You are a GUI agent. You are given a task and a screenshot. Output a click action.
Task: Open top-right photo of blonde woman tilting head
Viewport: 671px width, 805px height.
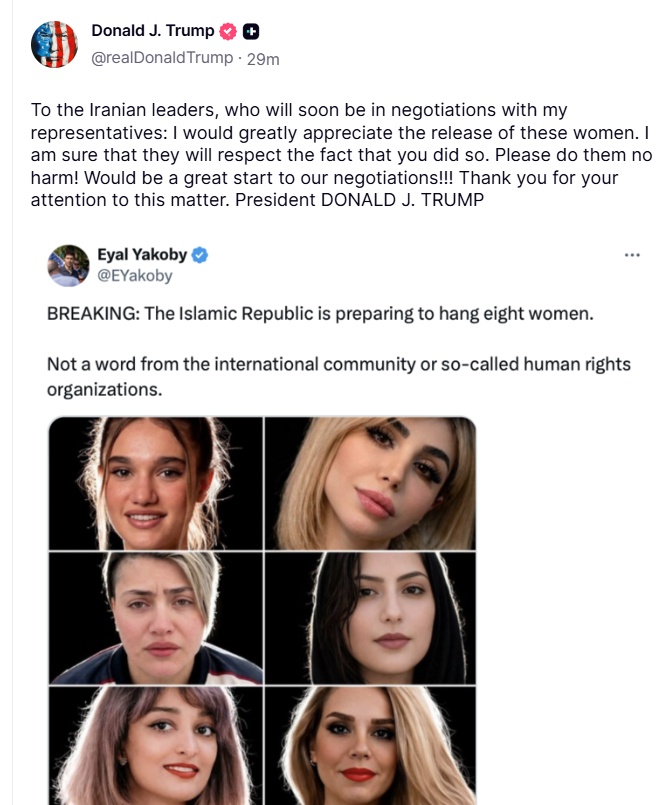[370, 483]
